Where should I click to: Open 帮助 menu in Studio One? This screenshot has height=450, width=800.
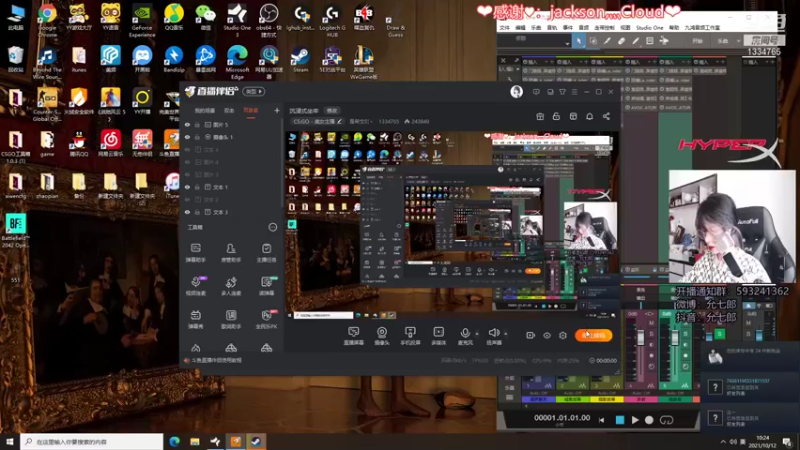click(x=674, y=28)
